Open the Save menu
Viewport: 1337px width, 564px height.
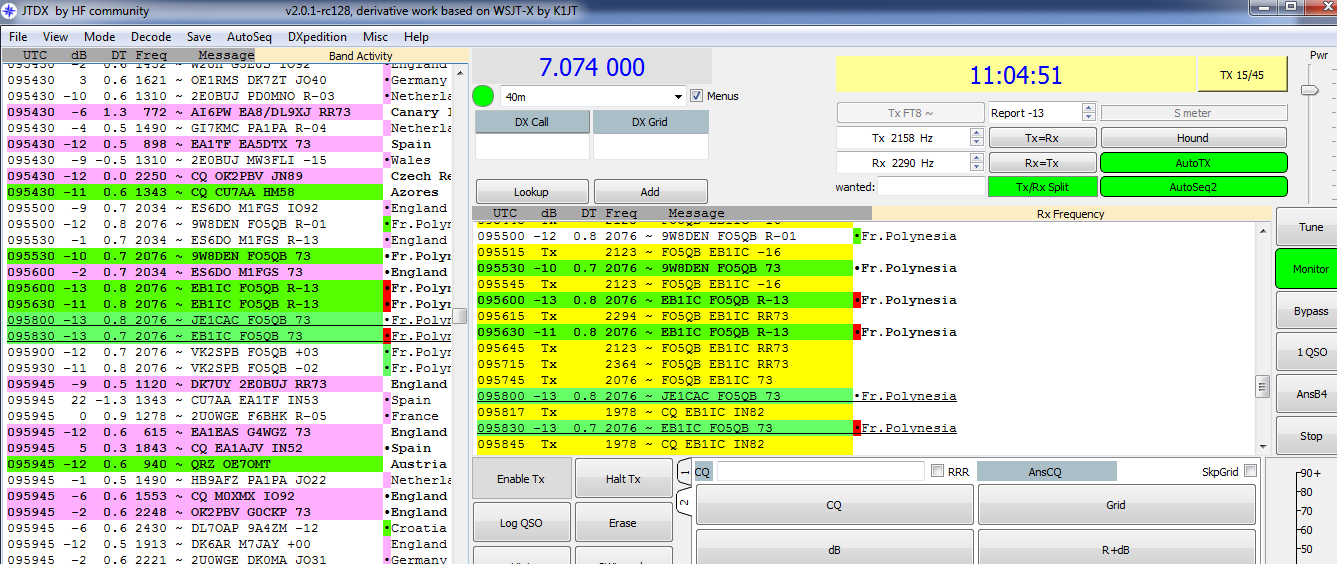point(199,37)
